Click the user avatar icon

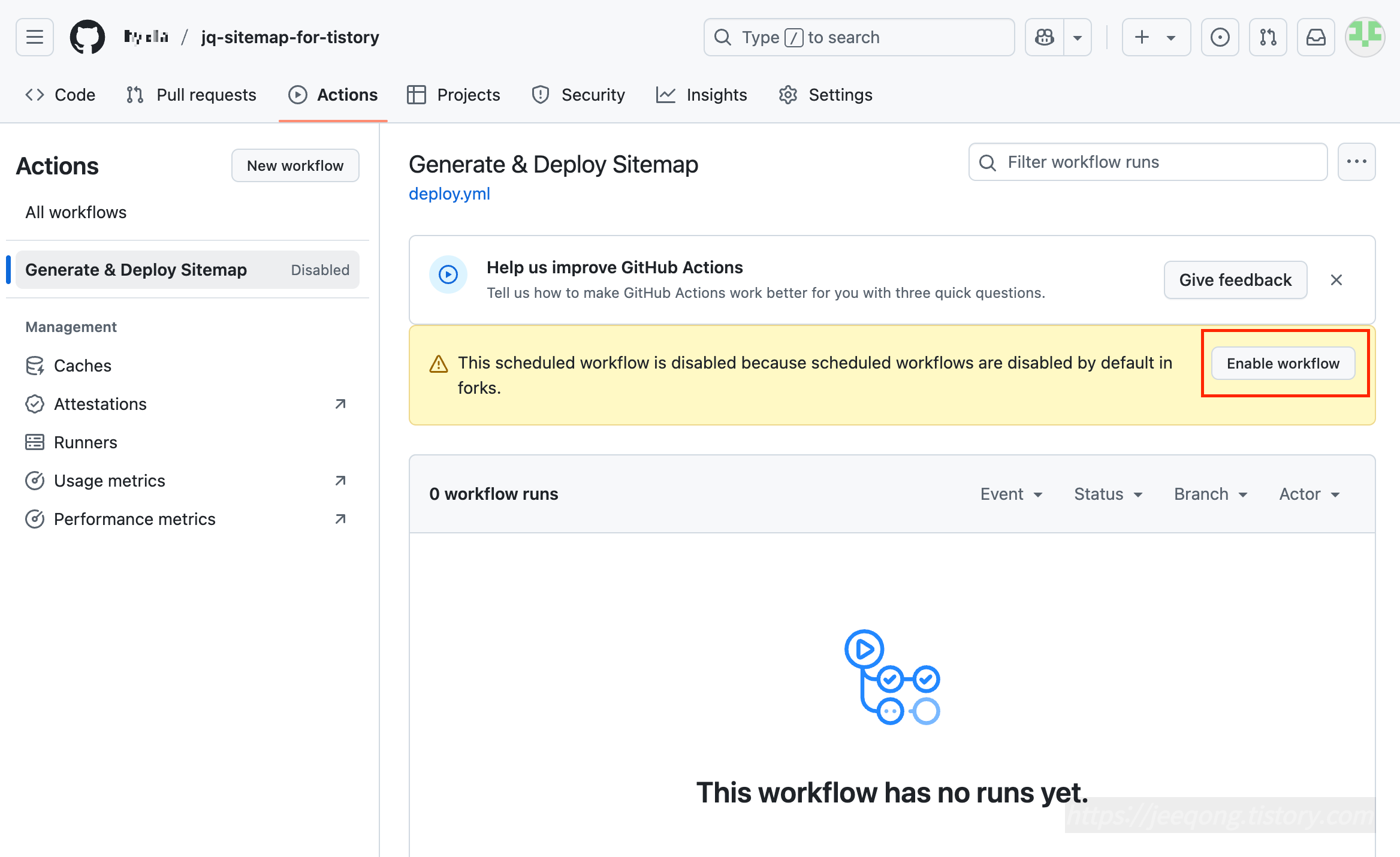(1365, 36)
